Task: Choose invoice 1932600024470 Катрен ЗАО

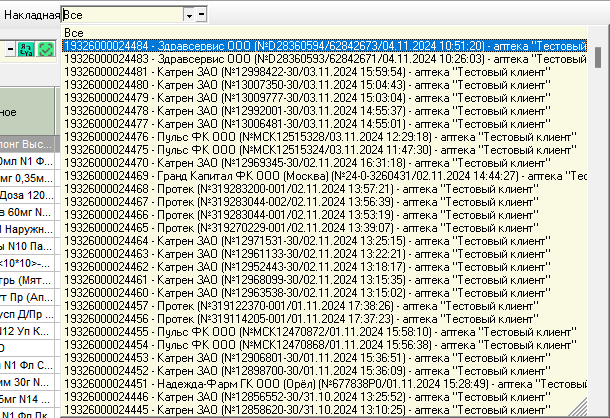Action: pos(324,163)
